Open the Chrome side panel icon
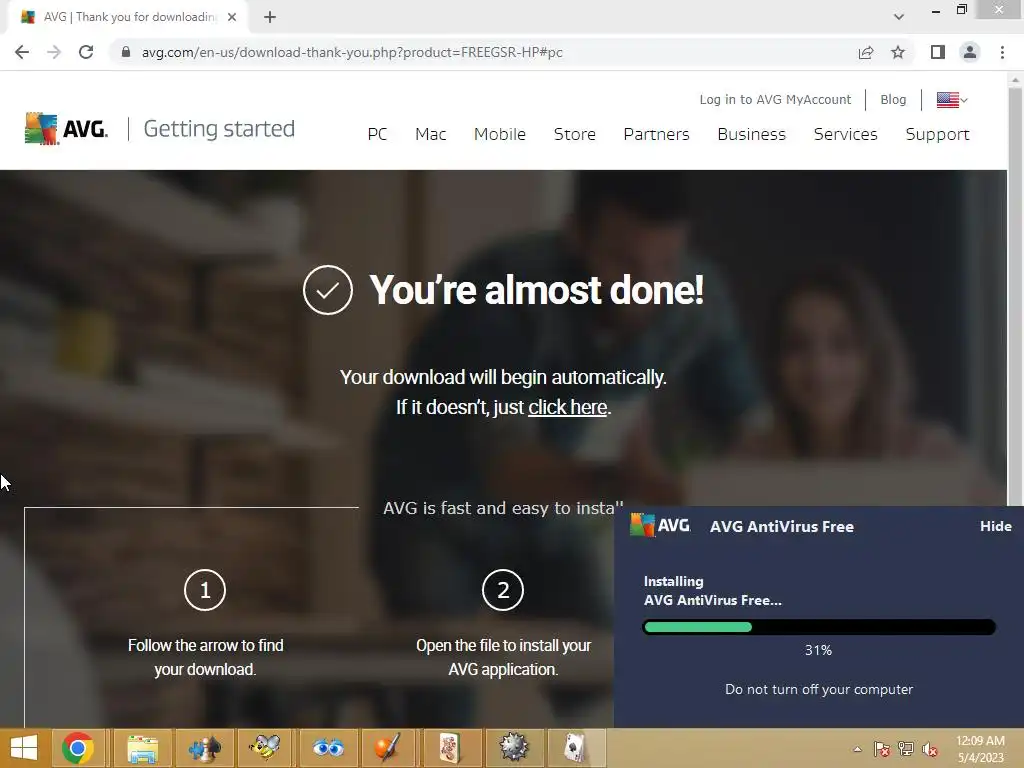Screen dimensions: 1024x768 tap(938, 52)
